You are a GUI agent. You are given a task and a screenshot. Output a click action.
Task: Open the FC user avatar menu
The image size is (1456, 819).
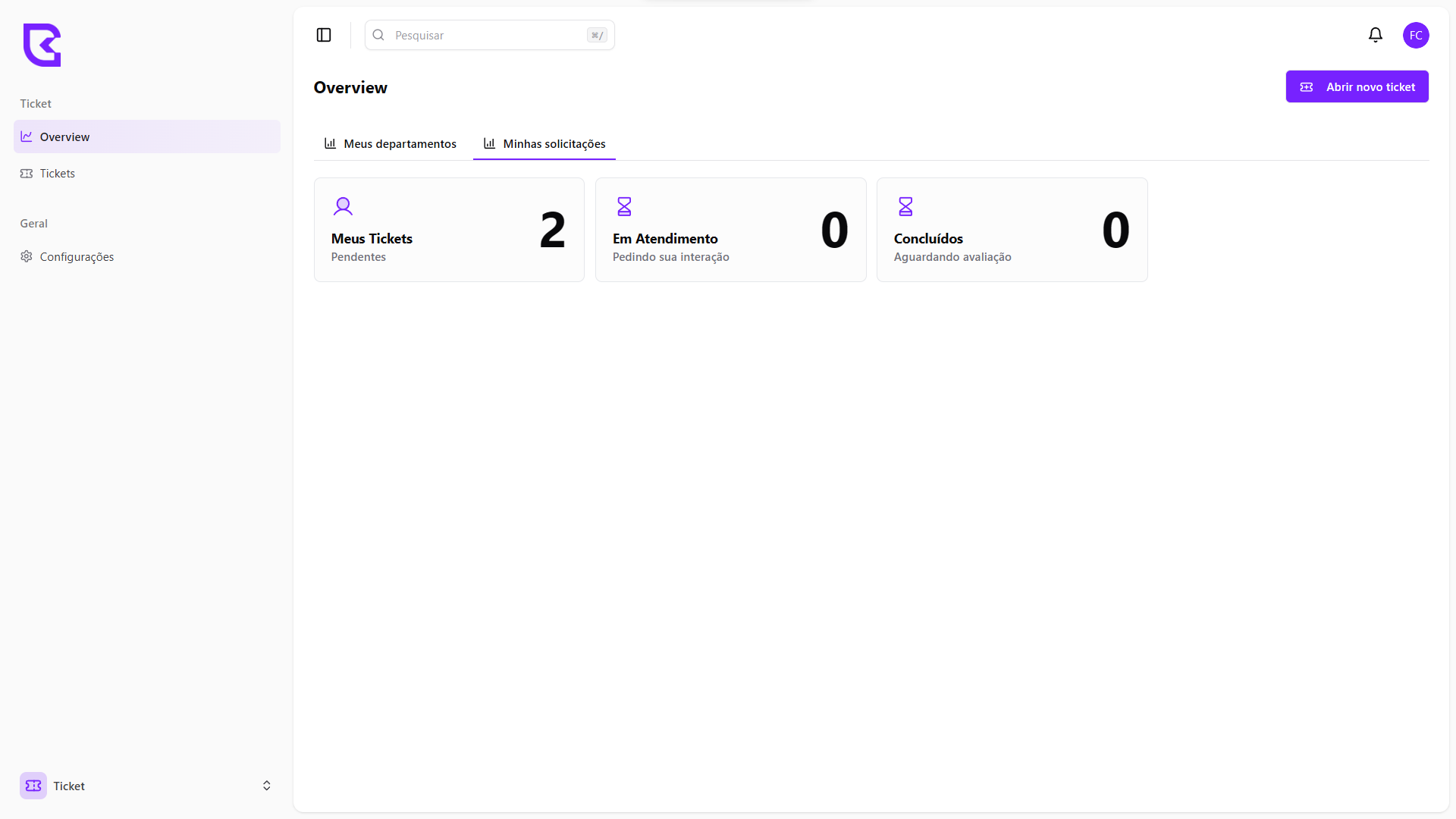(1415, 35)
